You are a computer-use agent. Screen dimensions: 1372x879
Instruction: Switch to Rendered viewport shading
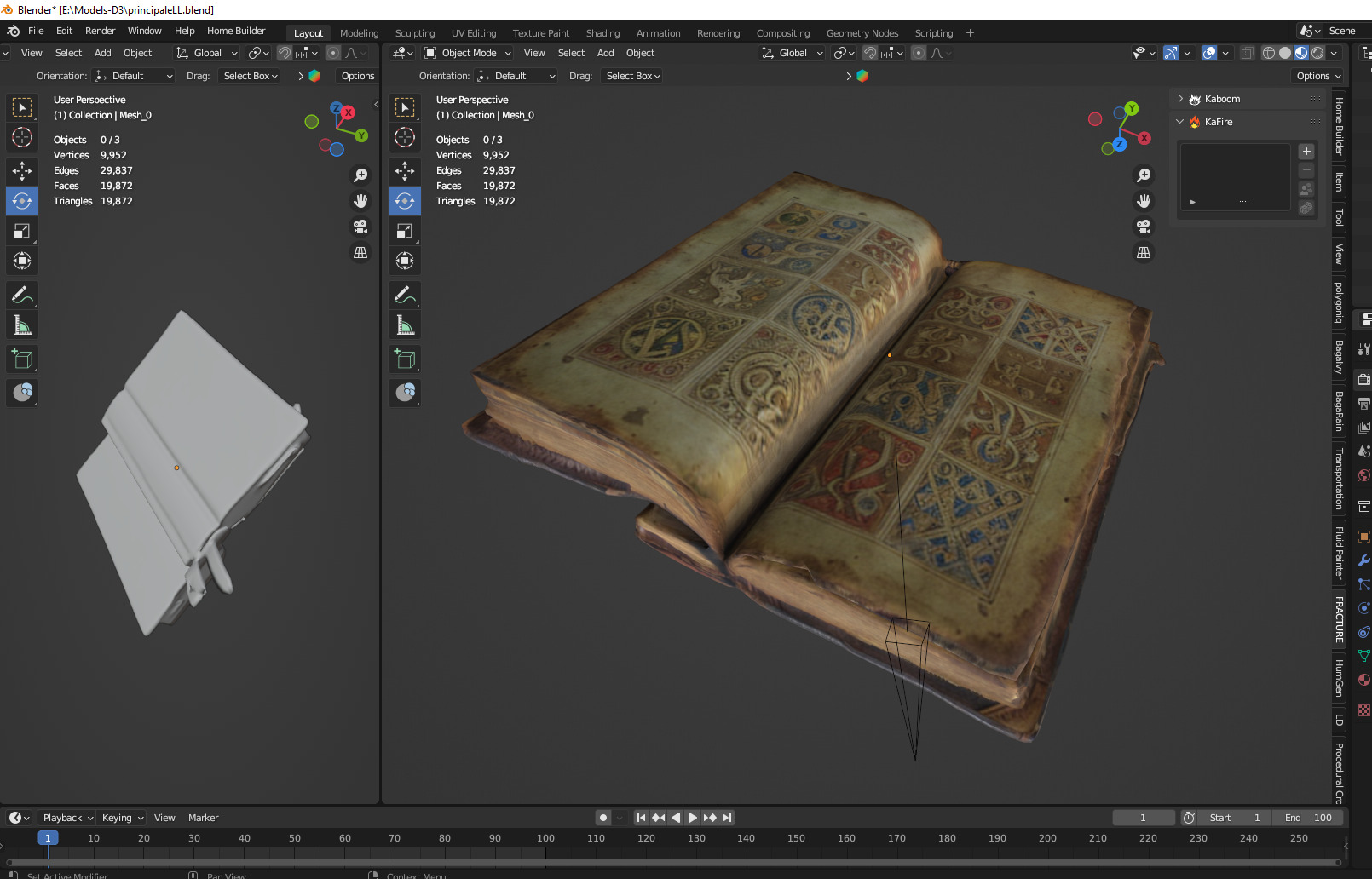(1317, 53)
